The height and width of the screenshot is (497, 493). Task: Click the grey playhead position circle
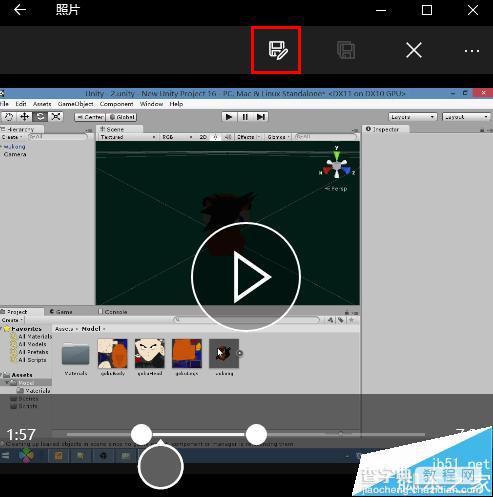161,467
